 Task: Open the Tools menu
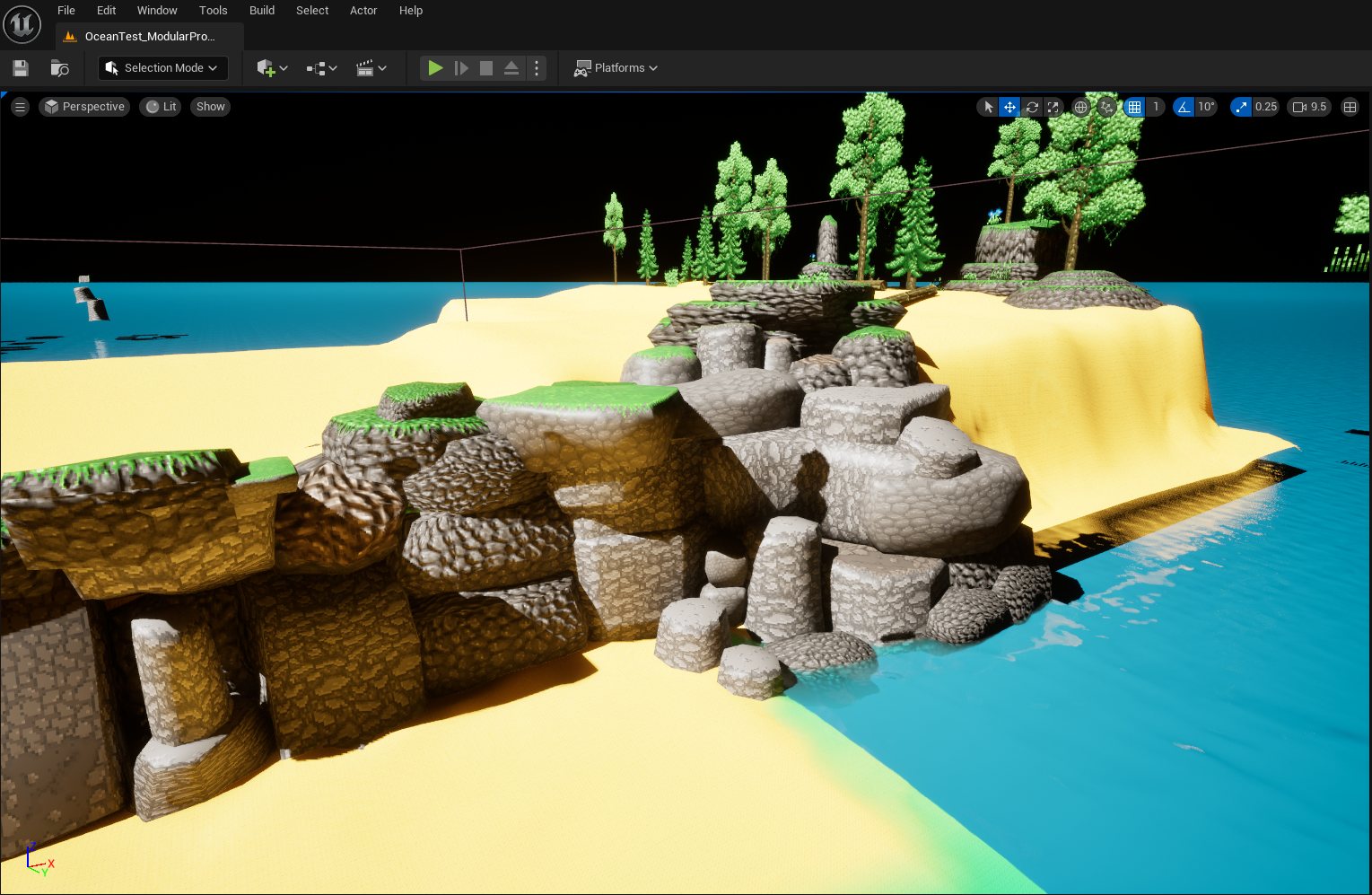point(214,11)
